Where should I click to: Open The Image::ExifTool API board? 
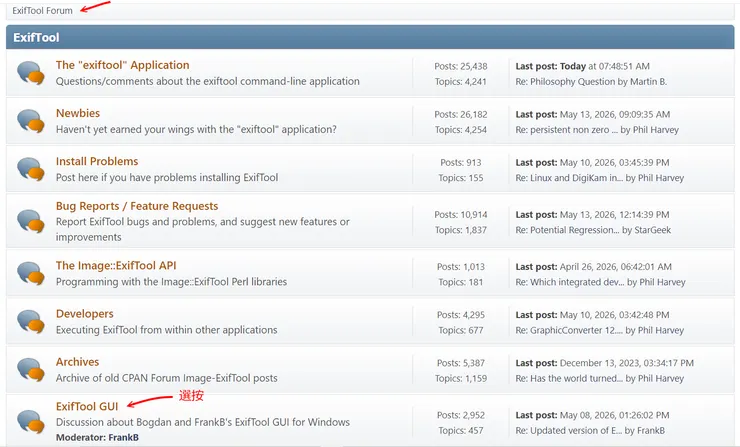coord(116,266)
